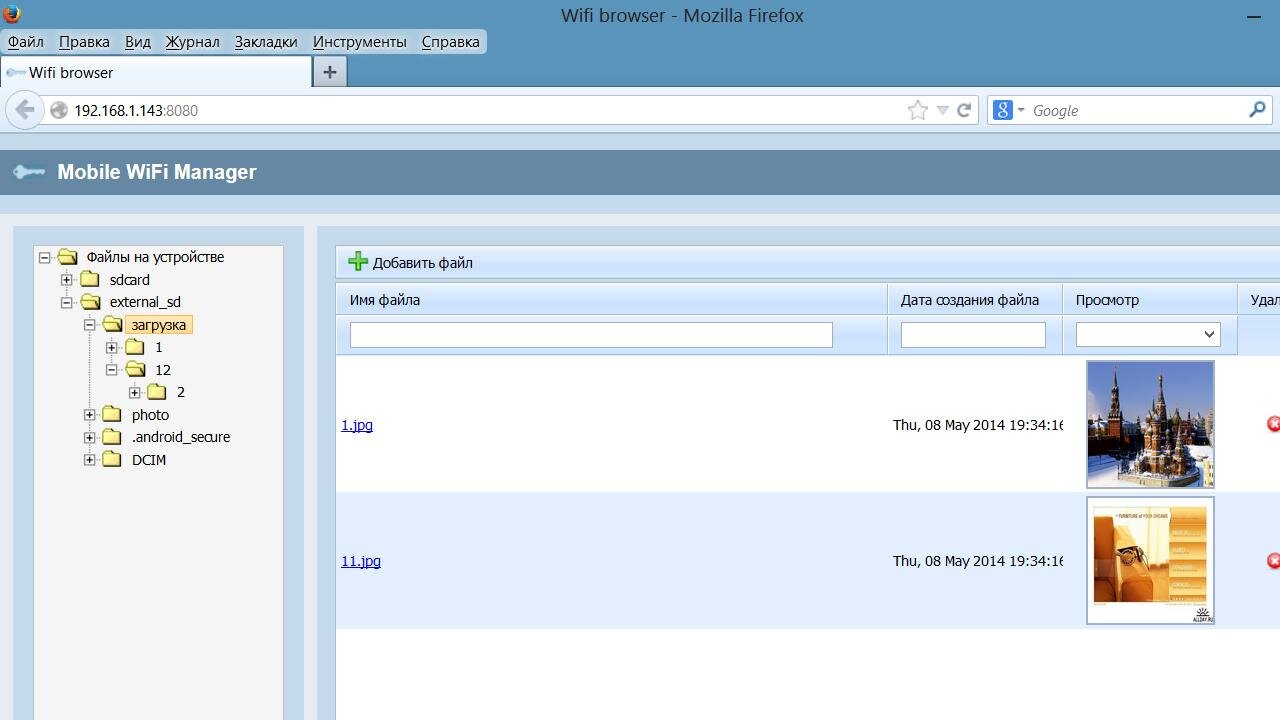This screenshot has height=720, width=1280.
Task: Click the red delete icon for 11.jpg
Action: (1273, 561)
